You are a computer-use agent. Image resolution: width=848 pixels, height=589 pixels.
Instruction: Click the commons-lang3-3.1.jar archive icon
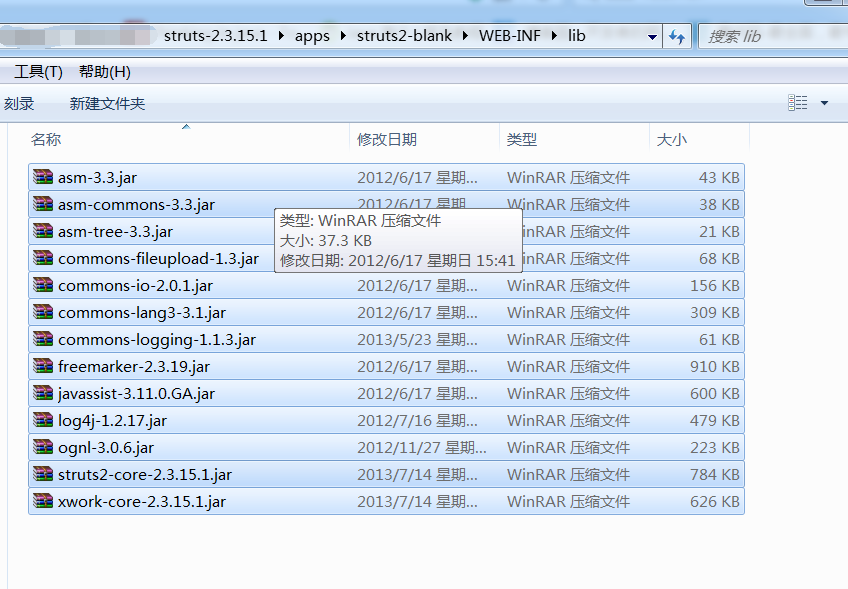click(43, 312)
